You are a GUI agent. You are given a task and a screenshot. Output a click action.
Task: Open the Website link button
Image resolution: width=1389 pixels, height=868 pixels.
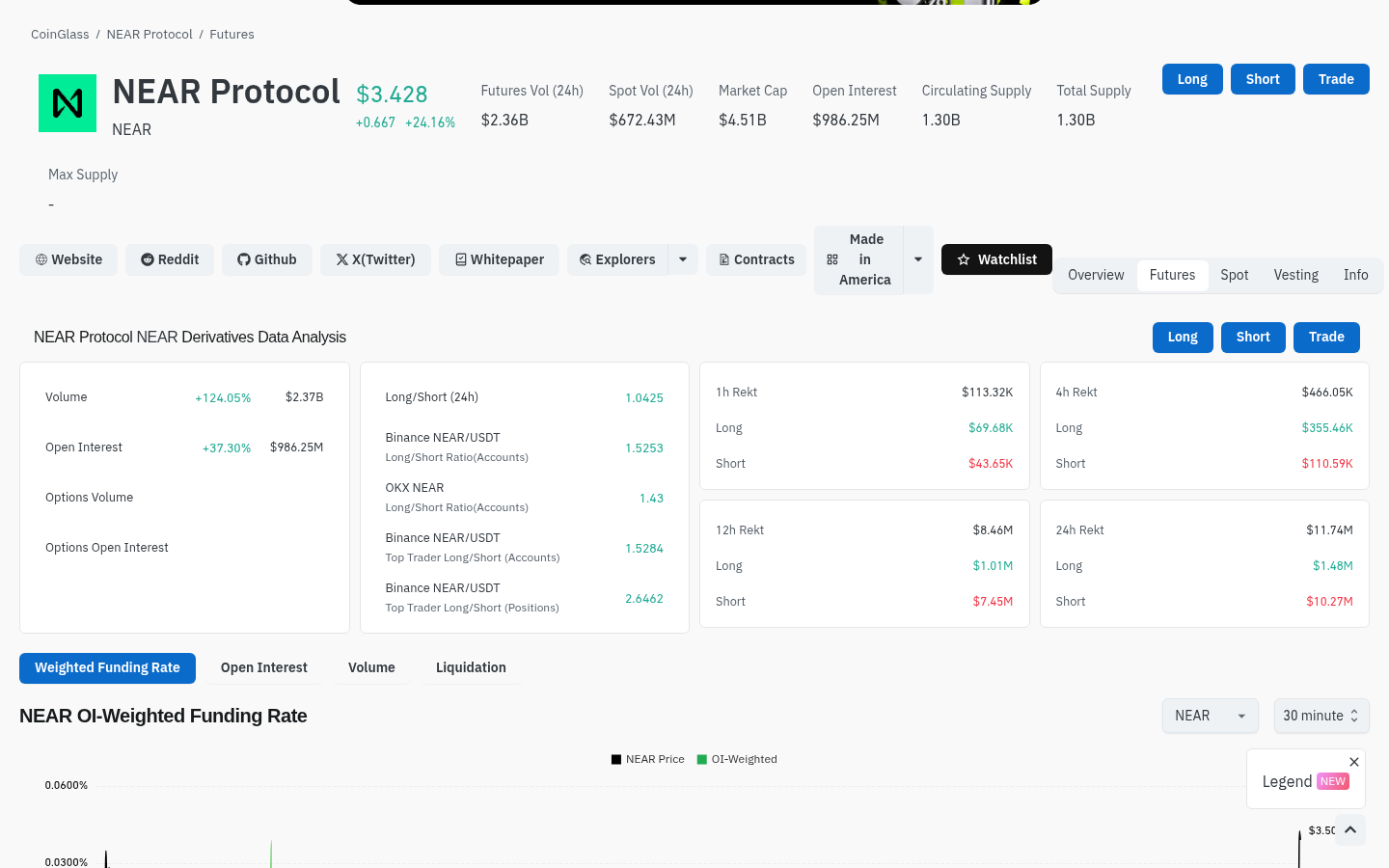(68, 259)
